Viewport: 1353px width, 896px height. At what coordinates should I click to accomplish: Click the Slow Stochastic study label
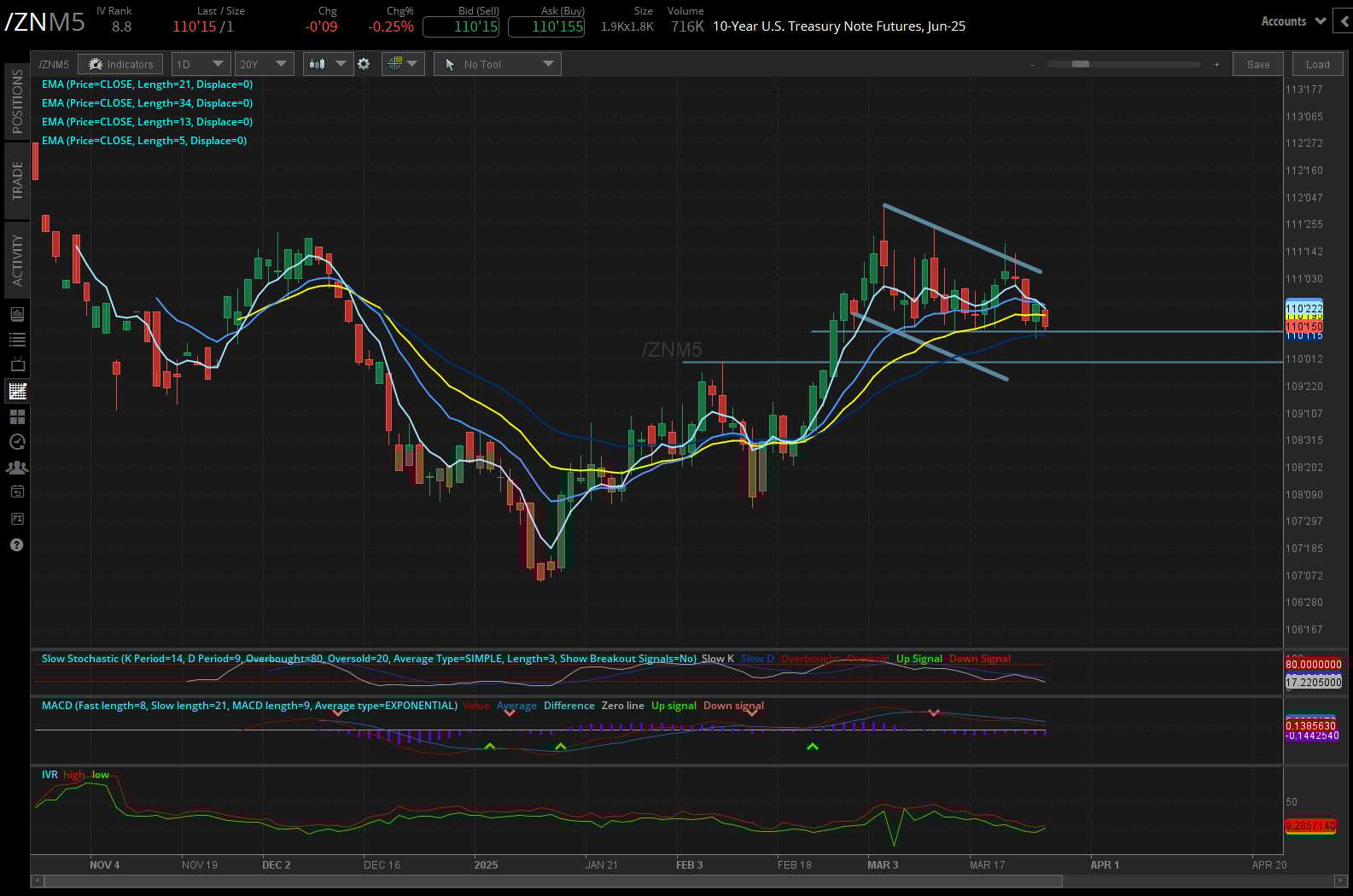click(x=369, y=659)
